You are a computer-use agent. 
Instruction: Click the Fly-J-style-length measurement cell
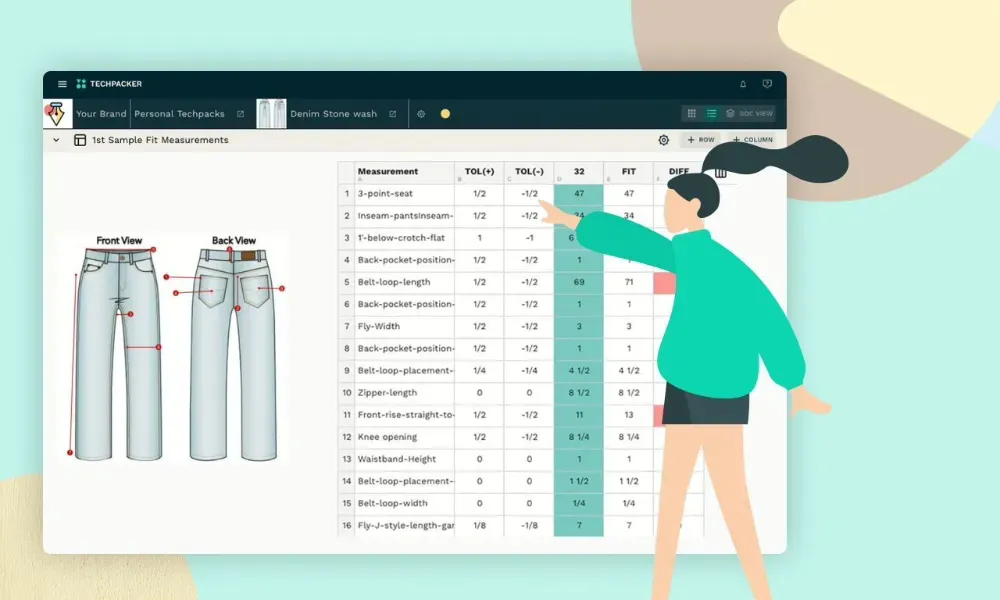click(404, 525)
